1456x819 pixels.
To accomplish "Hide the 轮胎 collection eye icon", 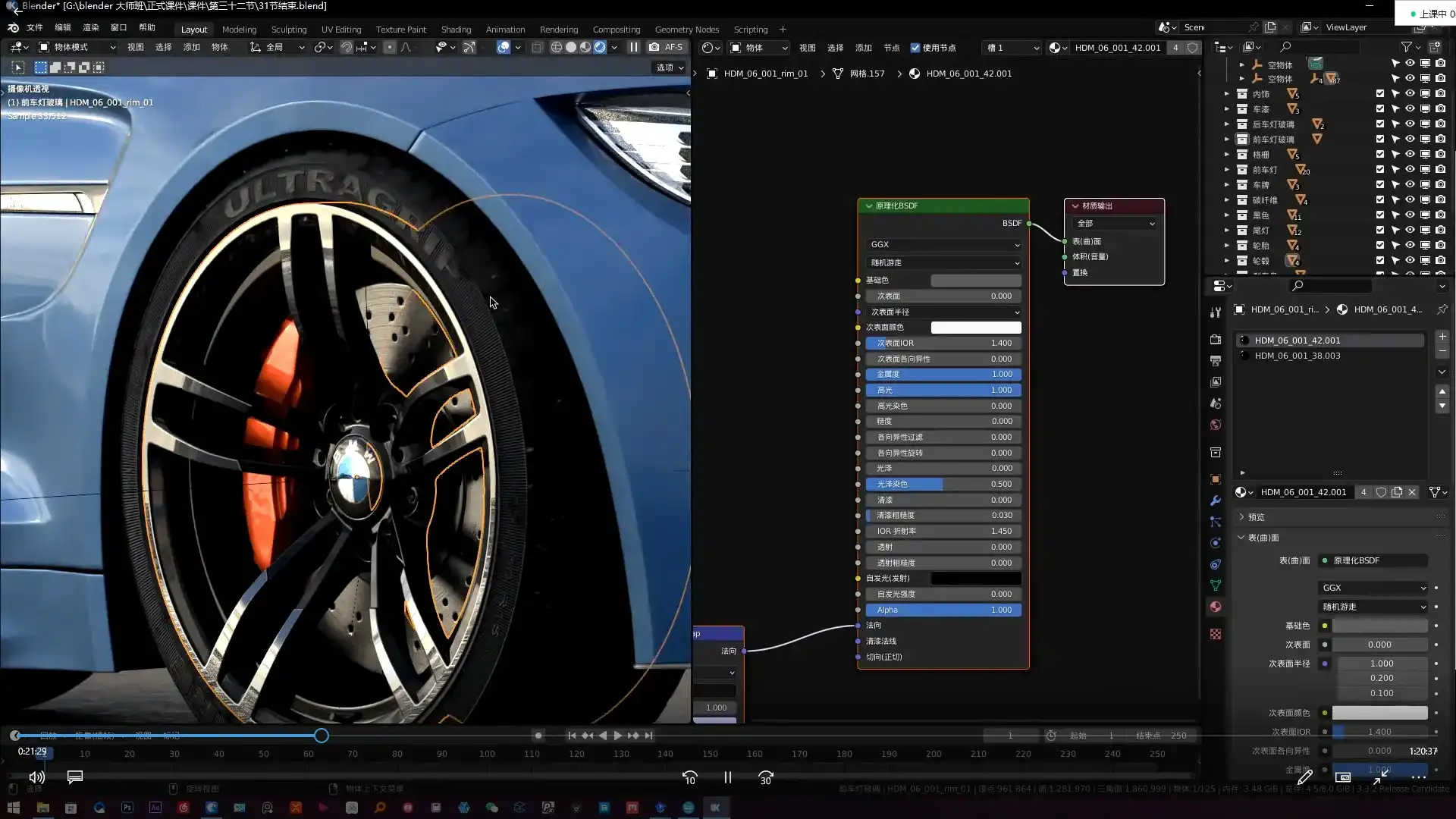I will tap(1410, 246).
